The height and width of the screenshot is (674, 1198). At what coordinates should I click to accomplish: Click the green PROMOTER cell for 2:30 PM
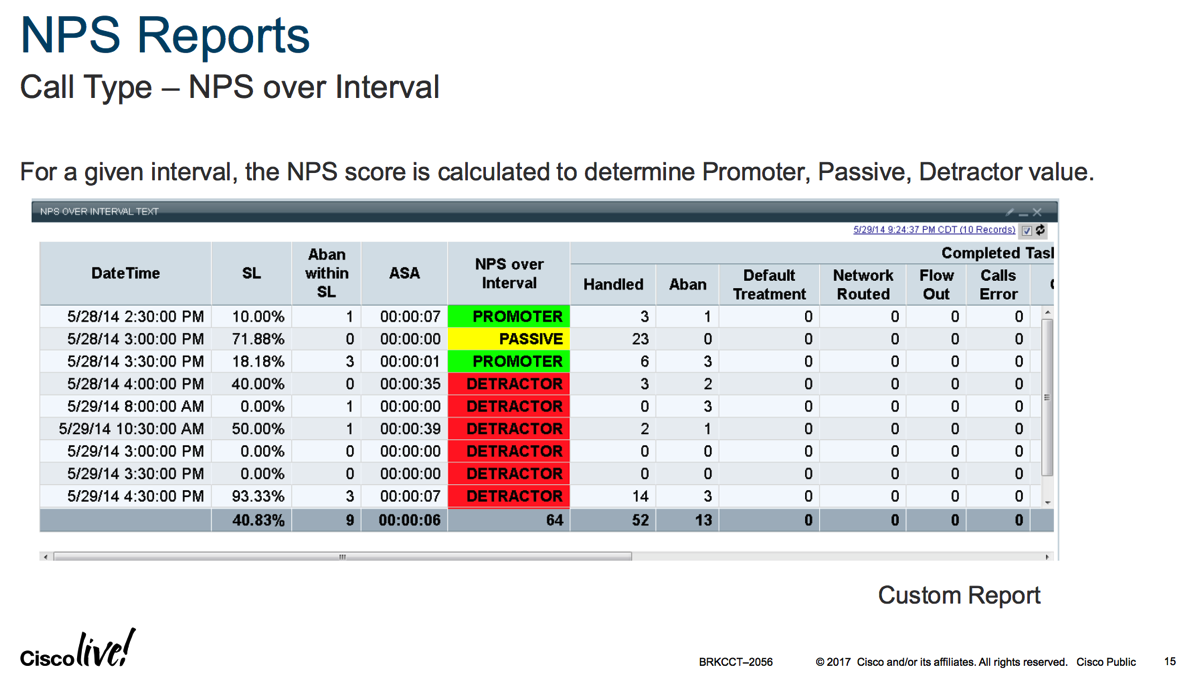click(509, 316)
